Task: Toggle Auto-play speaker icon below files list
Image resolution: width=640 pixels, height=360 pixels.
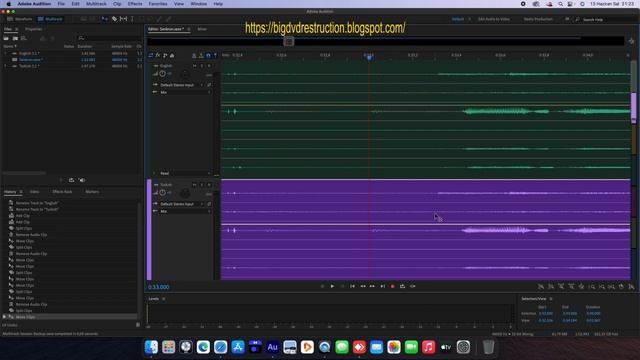Action: [x=82, y=180]
